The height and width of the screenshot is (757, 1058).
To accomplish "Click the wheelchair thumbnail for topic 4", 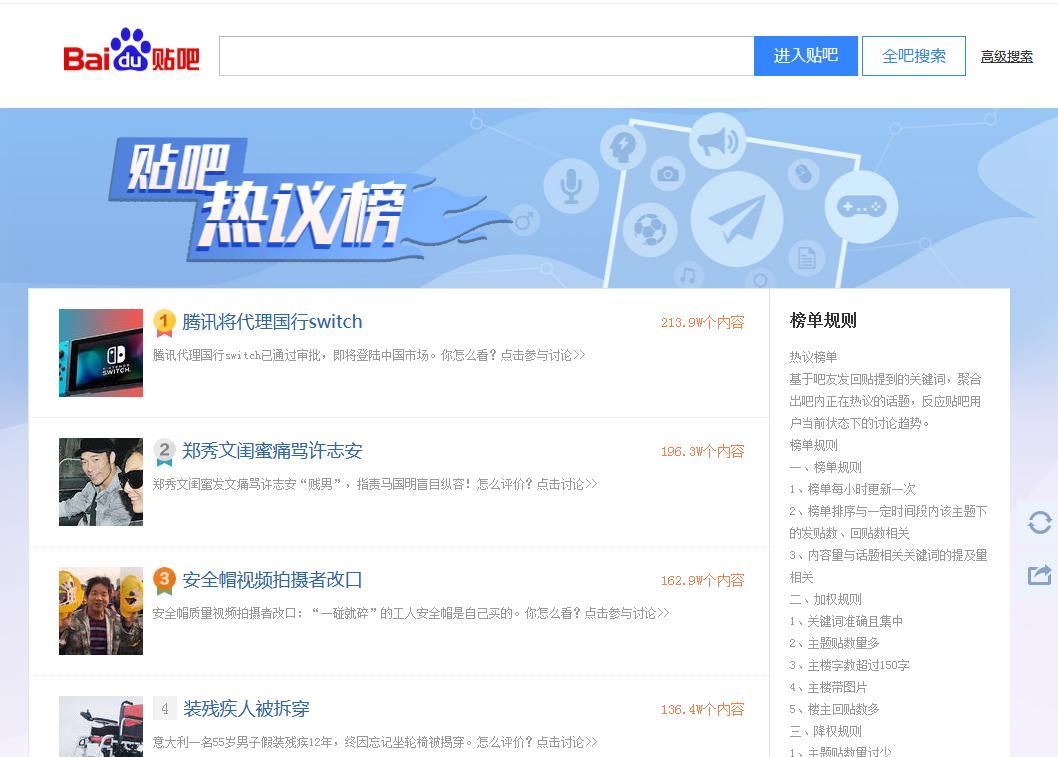I will point(101,727).
